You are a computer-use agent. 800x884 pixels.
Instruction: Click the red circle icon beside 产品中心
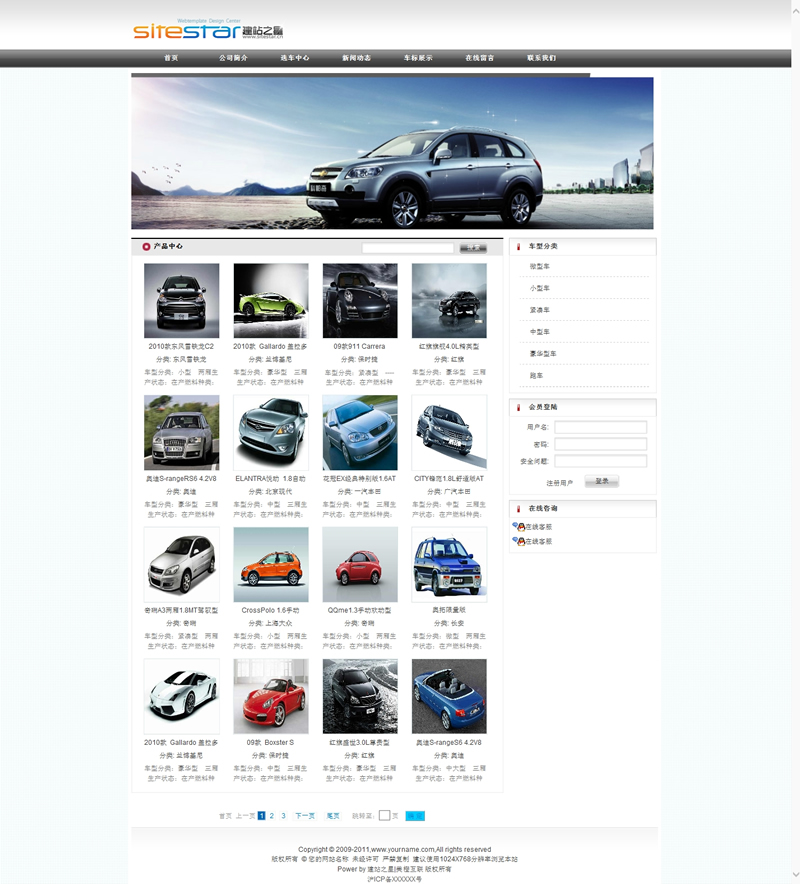click(146, 246)
